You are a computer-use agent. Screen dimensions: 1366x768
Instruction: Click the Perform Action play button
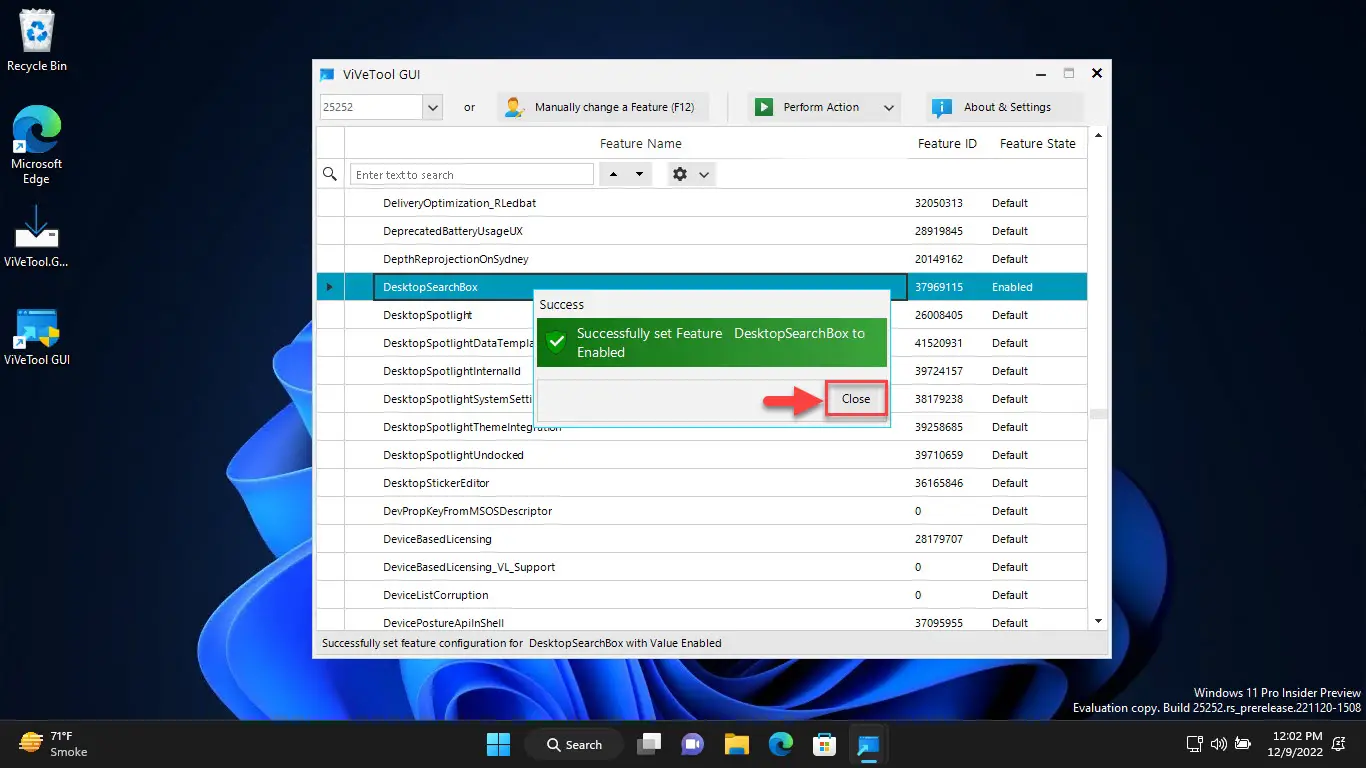tap(764, 107)
